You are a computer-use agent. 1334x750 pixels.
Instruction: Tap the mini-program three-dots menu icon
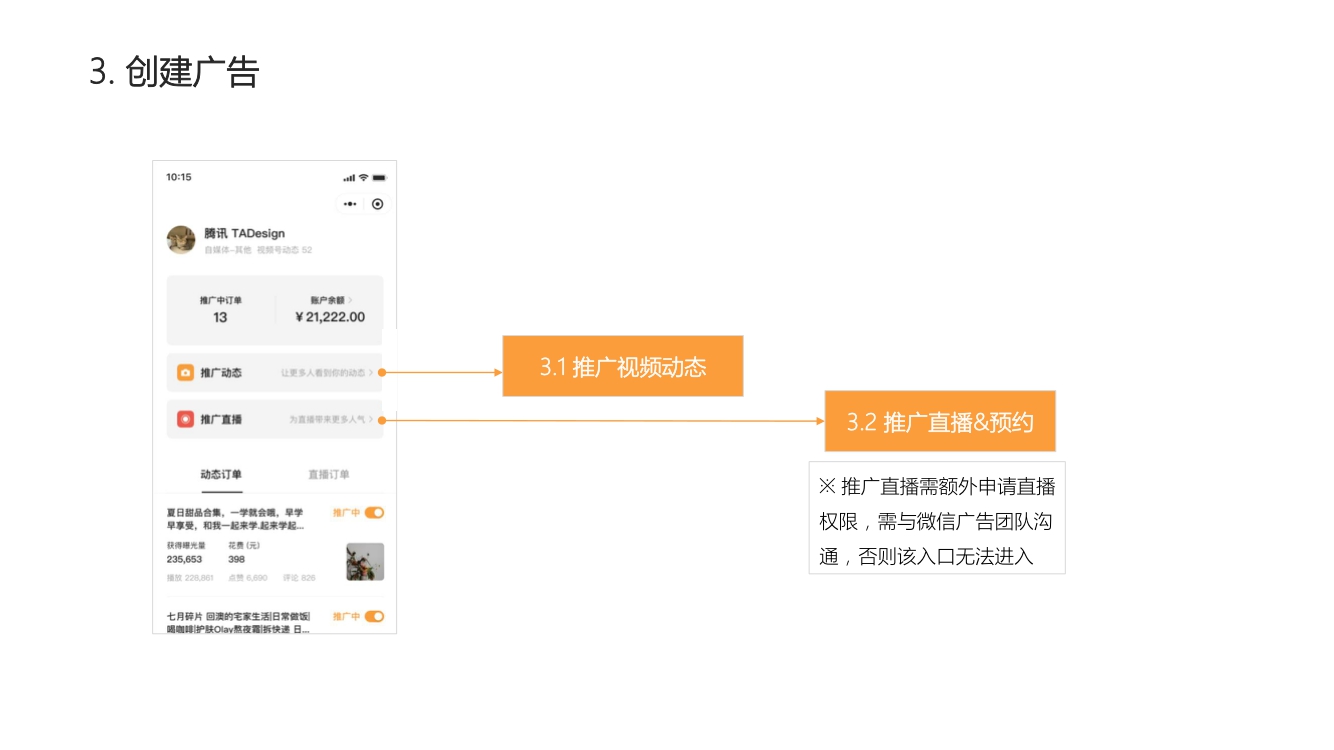click(x=350, y=204)
